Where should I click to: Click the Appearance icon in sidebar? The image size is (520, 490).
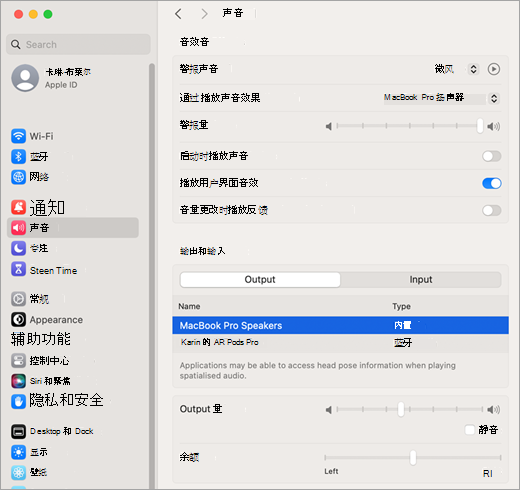(18, 319)
